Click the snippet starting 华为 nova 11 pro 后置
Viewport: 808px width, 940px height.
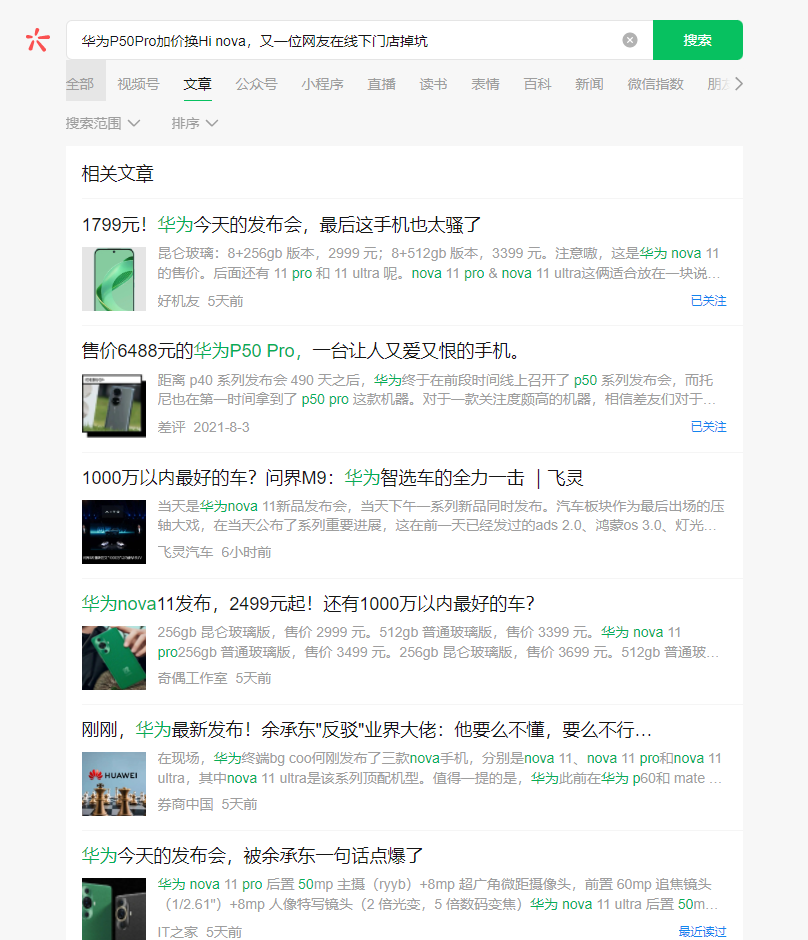click(x=438, y=894)
